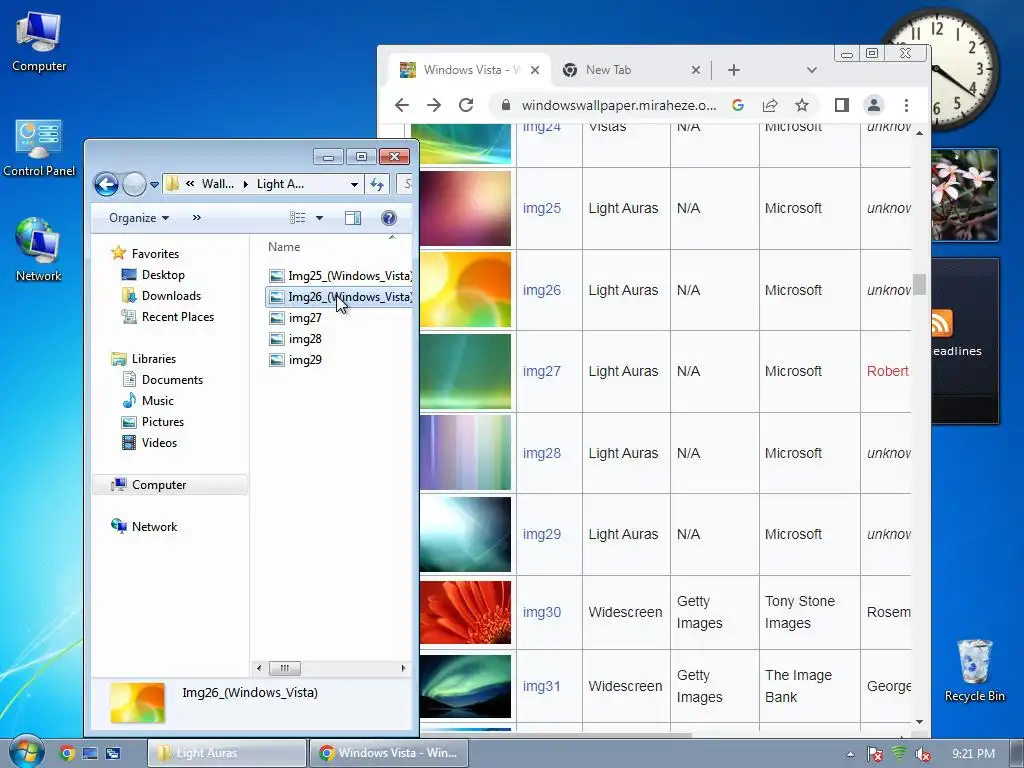Open the Music library
This screenshot has width=1024, height=768.
(157, 400)
